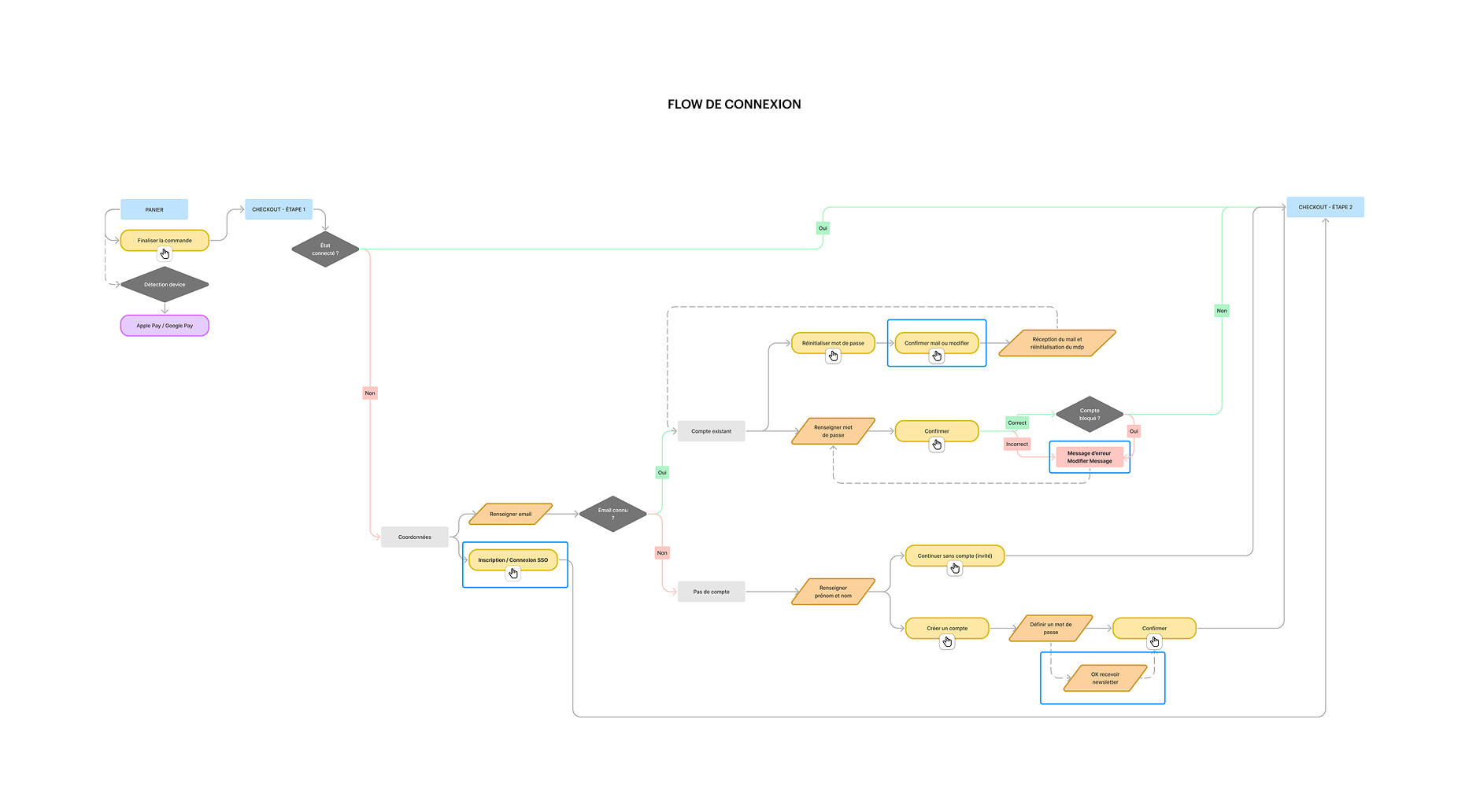
Task: Click the cursor icon on "Inscription / Connexion SSO"
Action: pyautogui.click(x=513, y=573)
